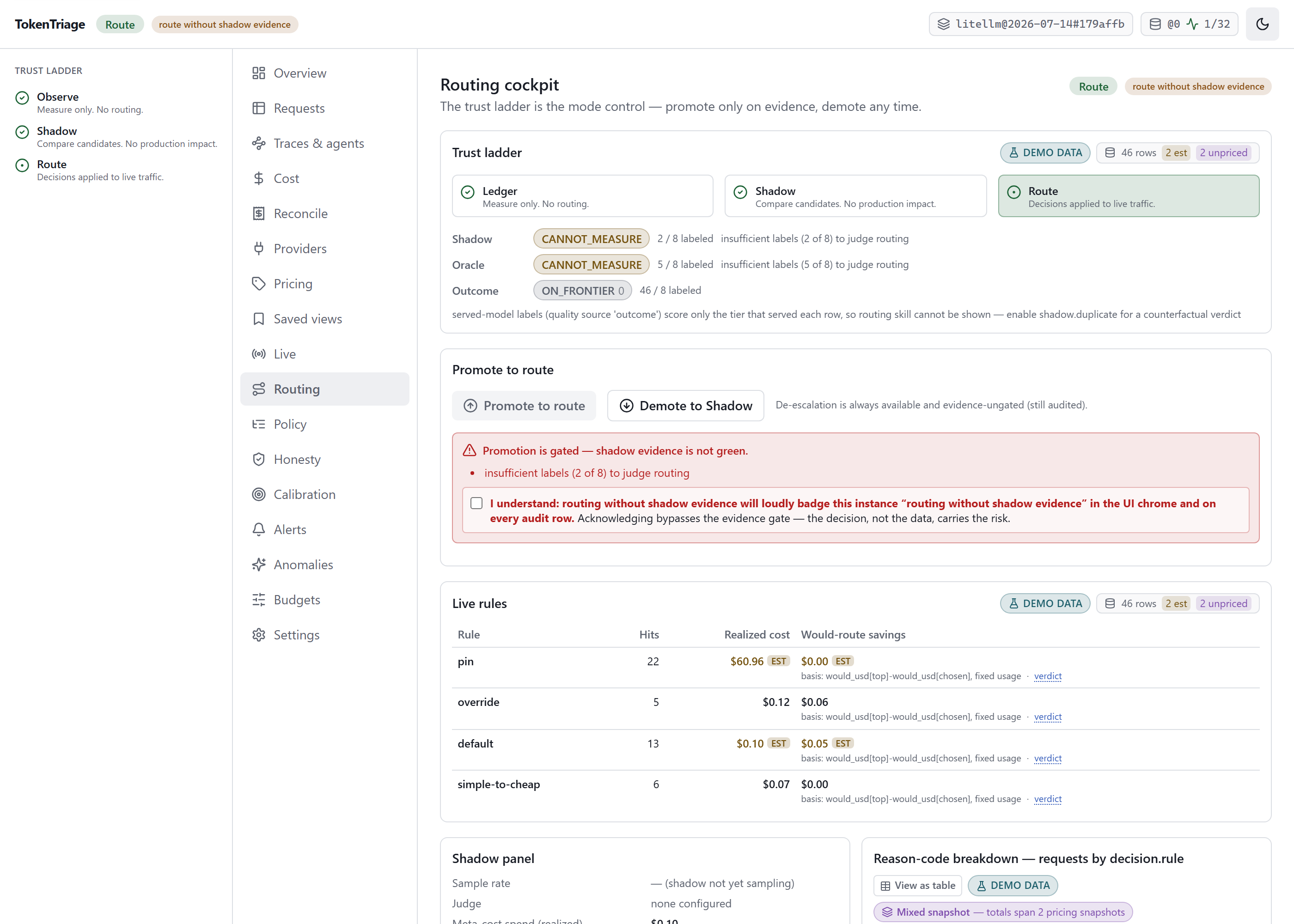
Task: Click the layers icon beside litellm snapshot
Action: click(x=943, y=24)
